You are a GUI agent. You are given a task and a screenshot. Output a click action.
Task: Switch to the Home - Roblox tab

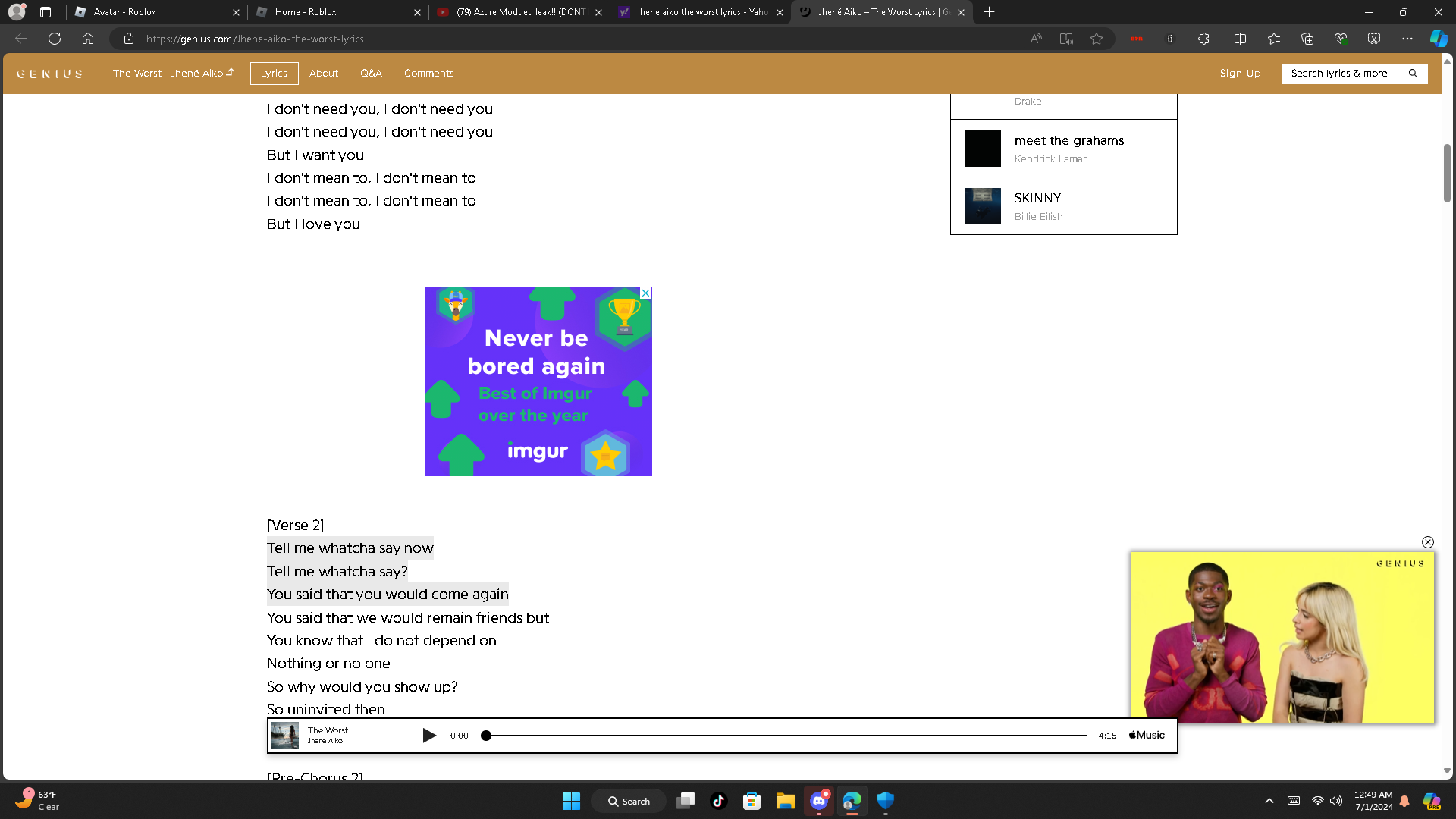click(x=338, y=12)
